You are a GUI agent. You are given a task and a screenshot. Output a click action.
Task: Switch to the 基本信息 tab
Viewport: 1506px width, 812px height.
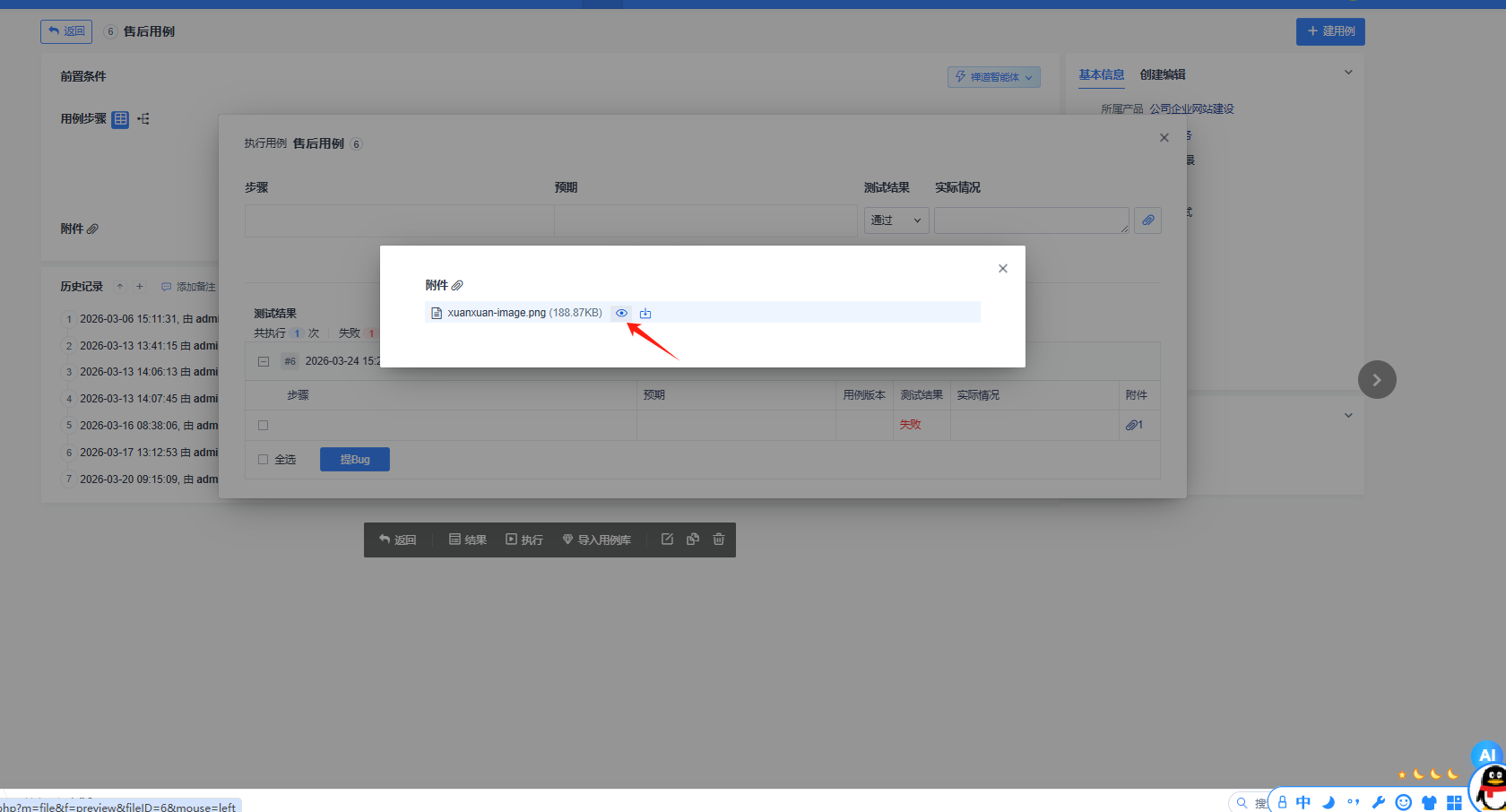[x=1102, y=74]
